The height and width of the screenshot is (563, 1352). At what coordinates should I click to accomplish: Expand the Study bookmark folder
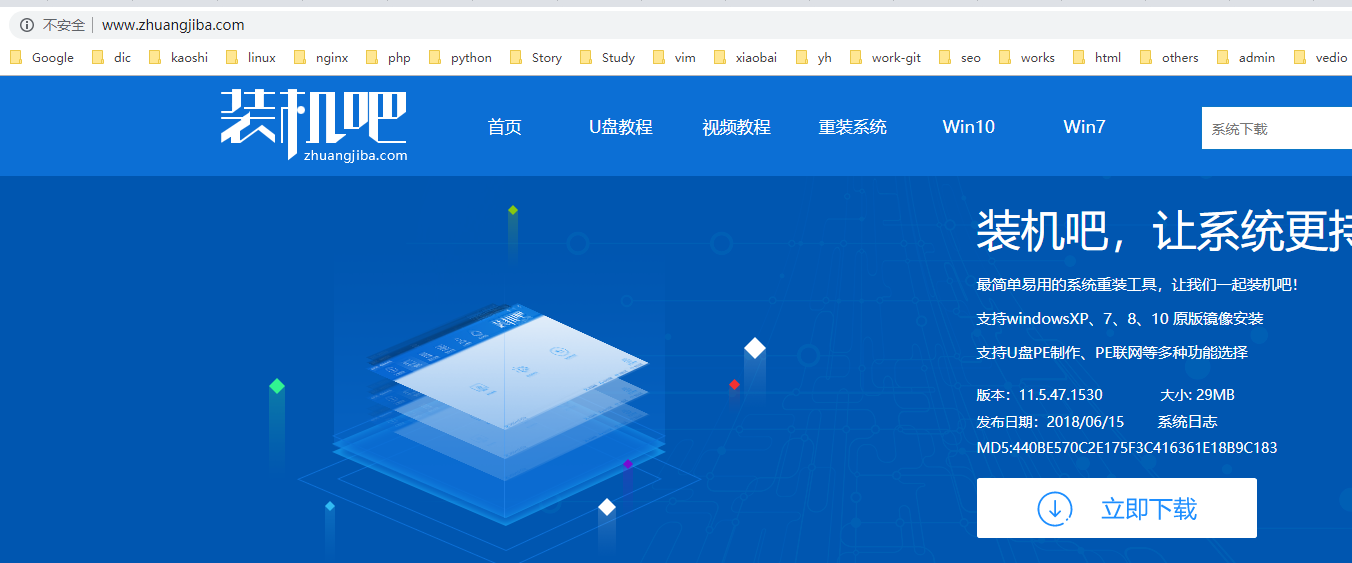coord(608,58)
